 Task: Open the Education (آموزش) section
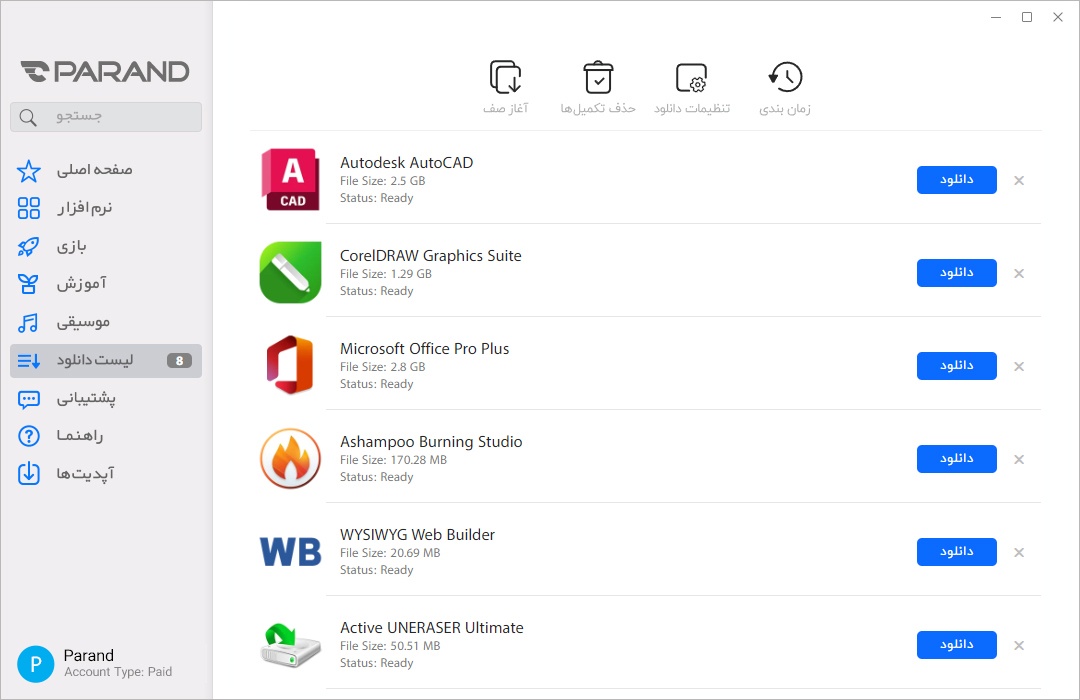(106, 284)
